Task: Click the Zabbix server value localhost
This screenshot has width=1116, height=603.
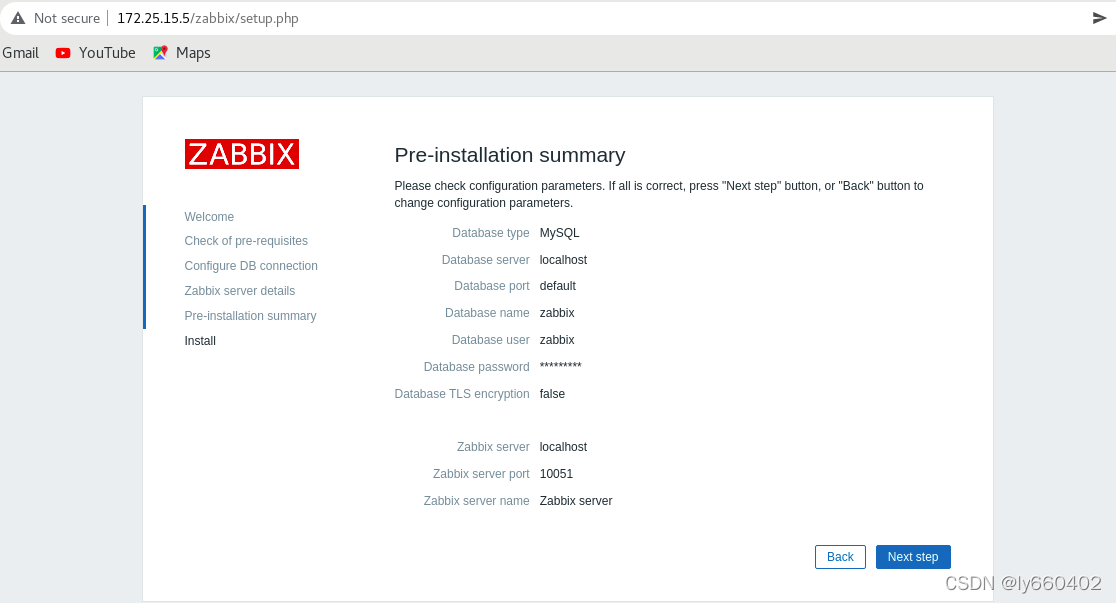Action: [x=563, y=447]
